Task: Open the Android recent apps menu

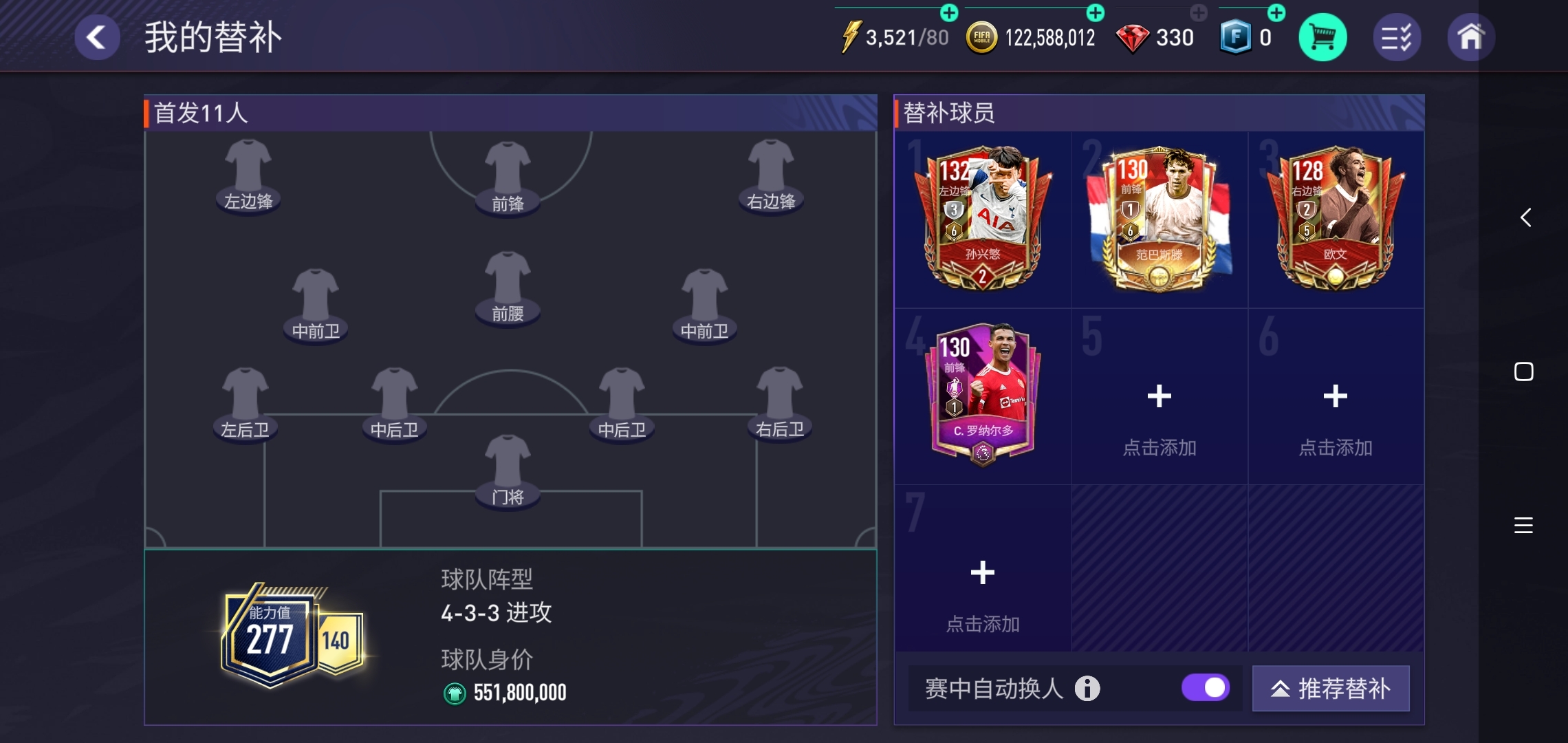Action: [x=1523, y=526]
